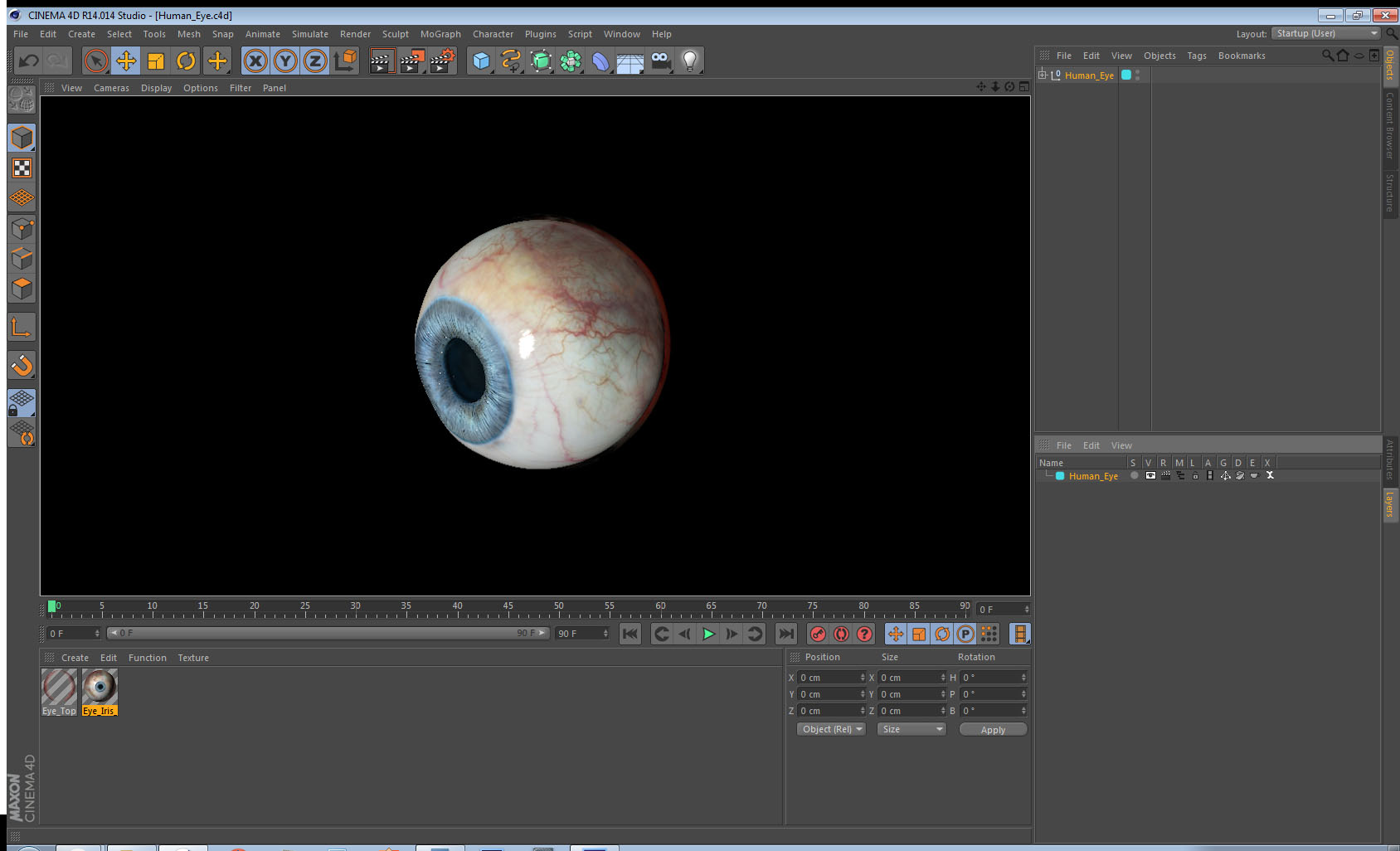Toggle Z axis lock

point(315,61)
